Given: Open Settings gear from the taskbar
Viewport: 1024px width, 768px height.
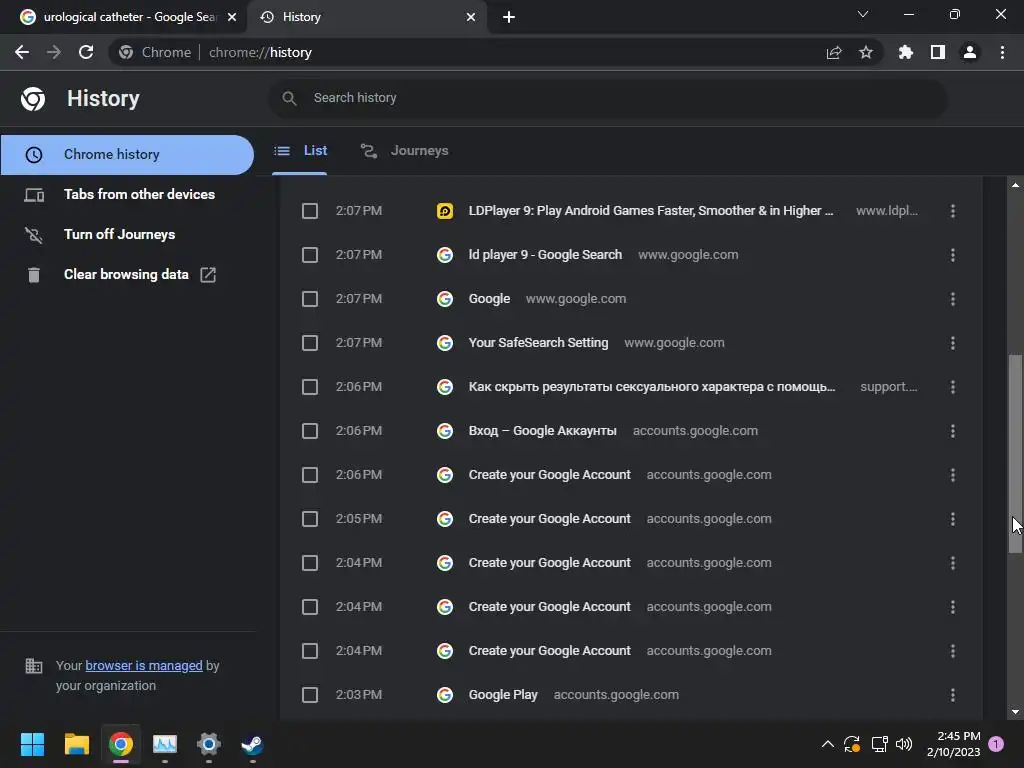Looking at the screenshot, I should point(208,744).
